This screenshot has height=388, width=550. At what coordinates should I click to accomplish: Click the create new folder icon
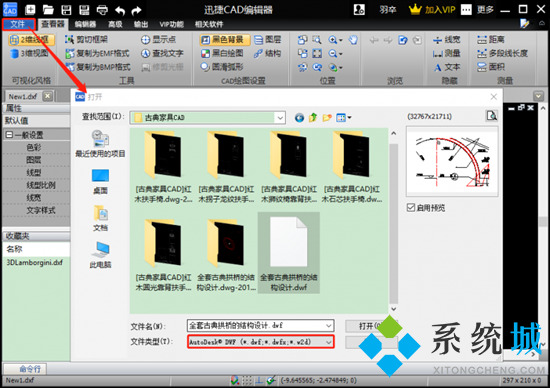[327, 118]
